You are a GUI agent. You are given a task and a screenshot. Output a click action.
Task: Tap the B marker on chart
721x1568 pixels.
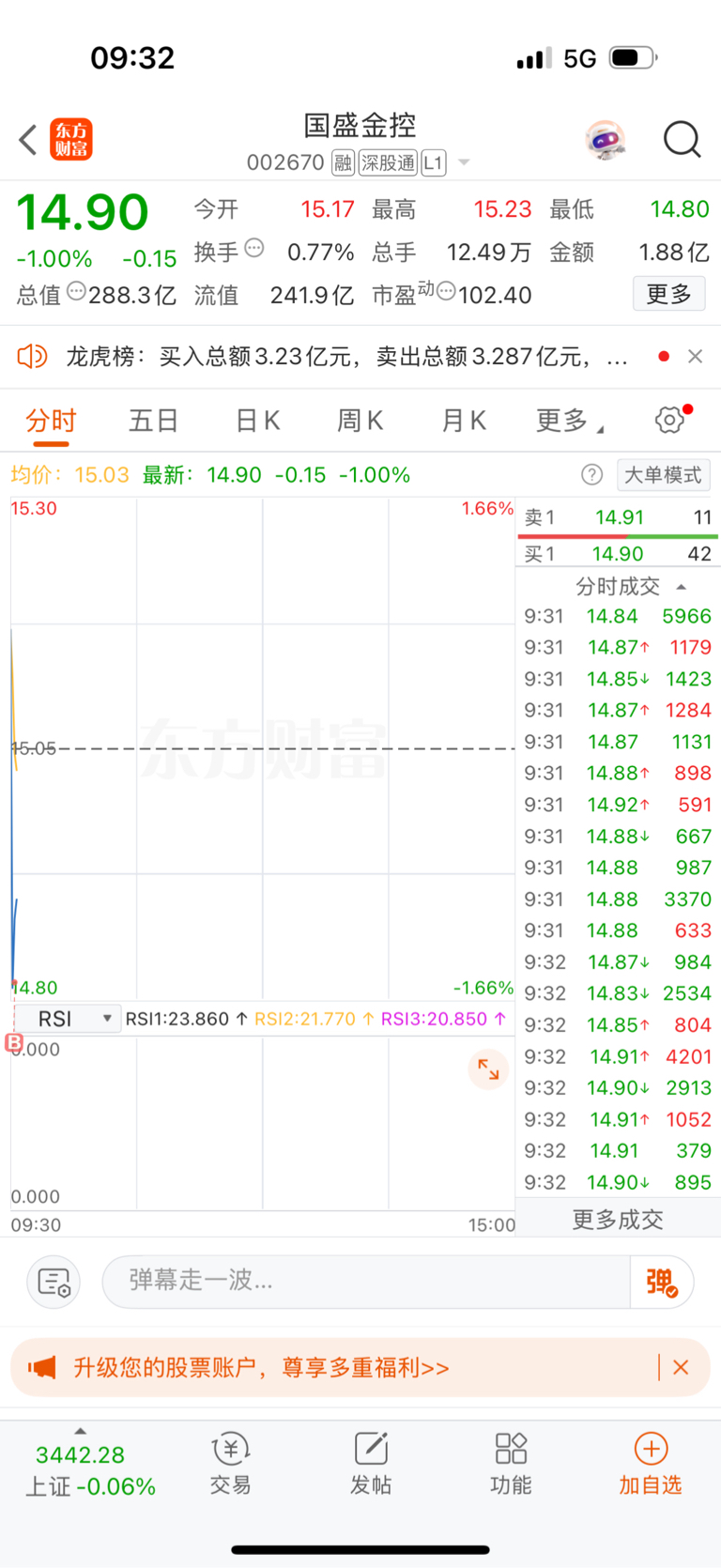[x=14, y=1042]
